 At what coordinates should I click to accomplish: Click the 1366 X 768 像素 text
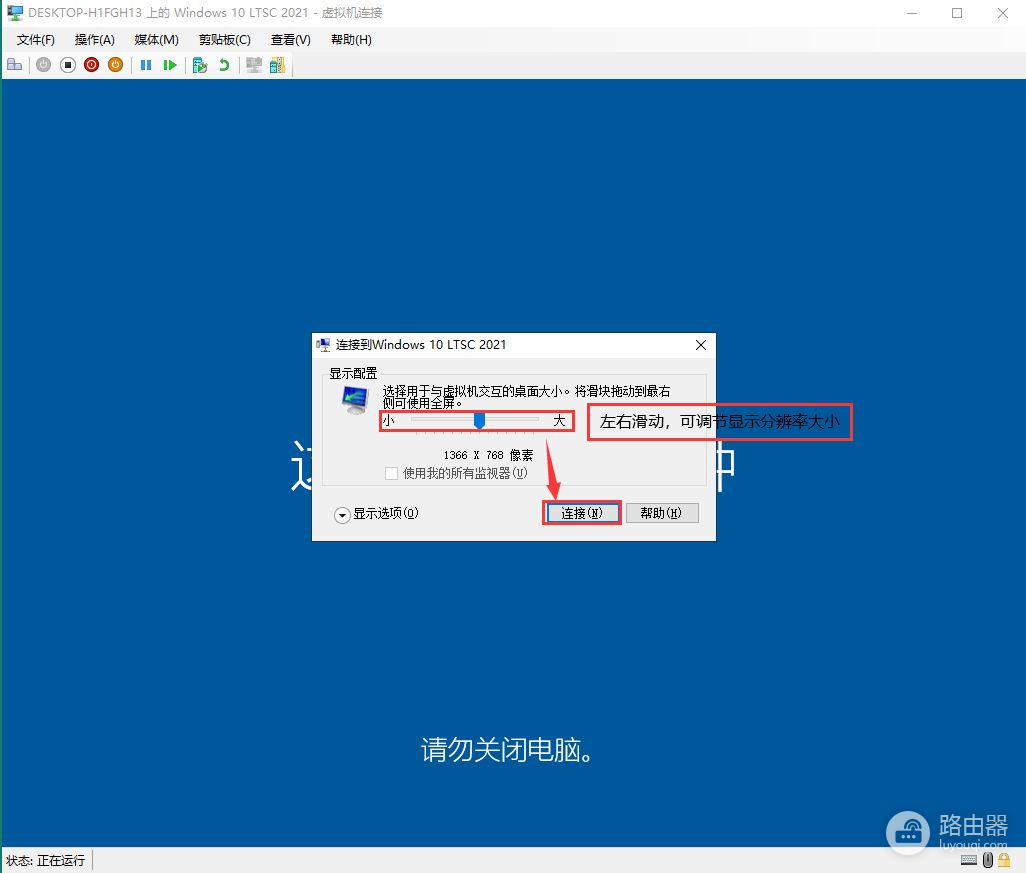pos(488,455)
